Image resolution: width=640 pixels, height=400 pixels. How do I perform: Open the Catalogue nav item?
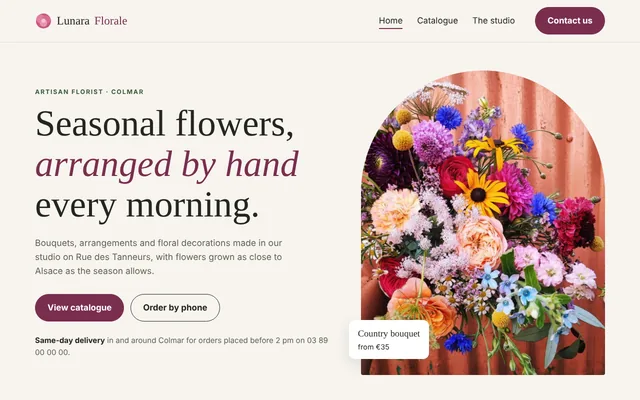(437, 20)
